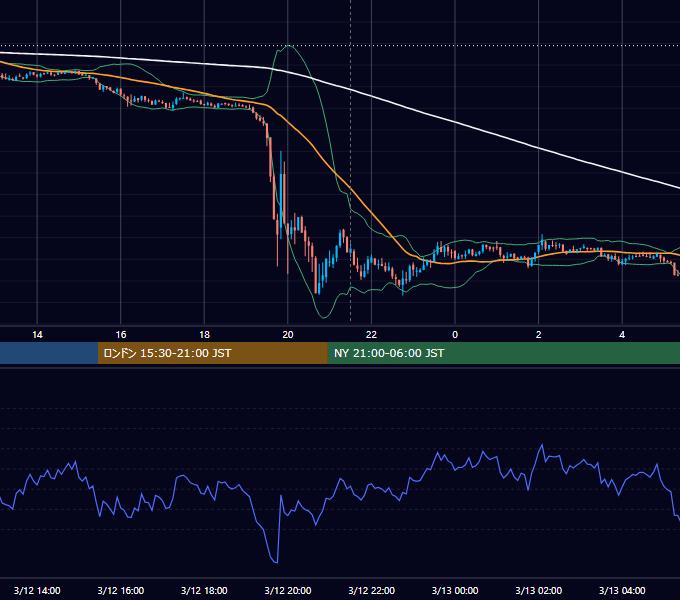Image resolution: width=680 pixels, height=600 pixels.
Task: Click the 3/13 00:00 date label
Action: [455, 590]
